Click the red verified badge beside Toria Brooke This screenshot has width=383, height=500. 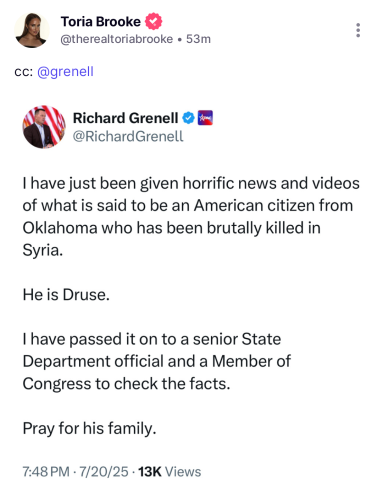[153, 21]
